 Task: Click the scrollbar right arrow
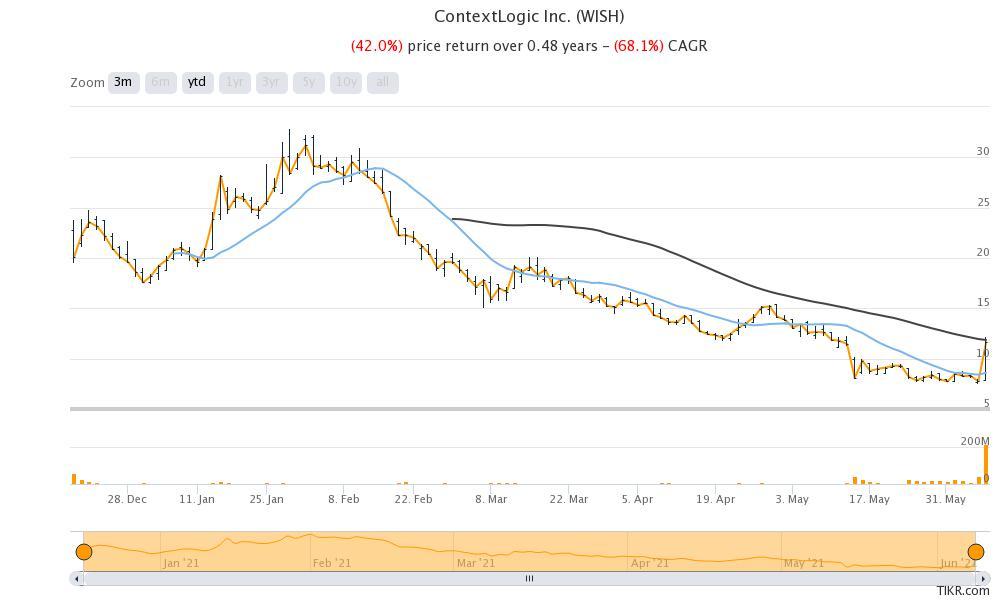983,579
